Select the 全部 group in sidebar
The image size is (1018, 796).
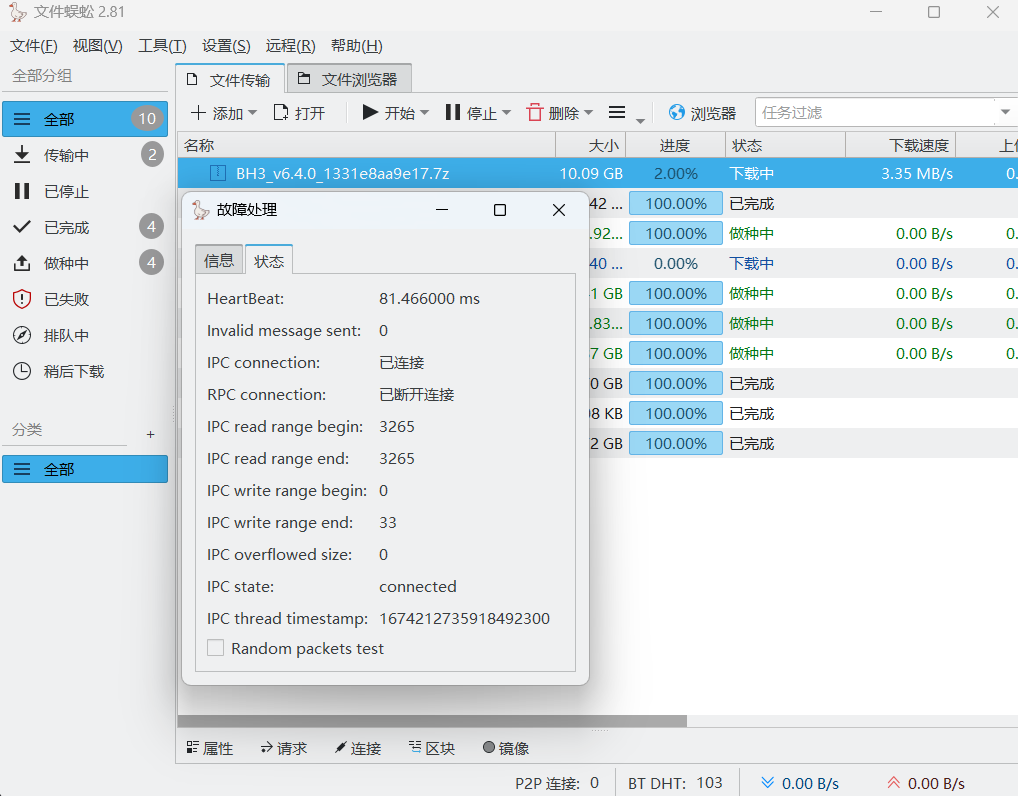pos(84,119)
